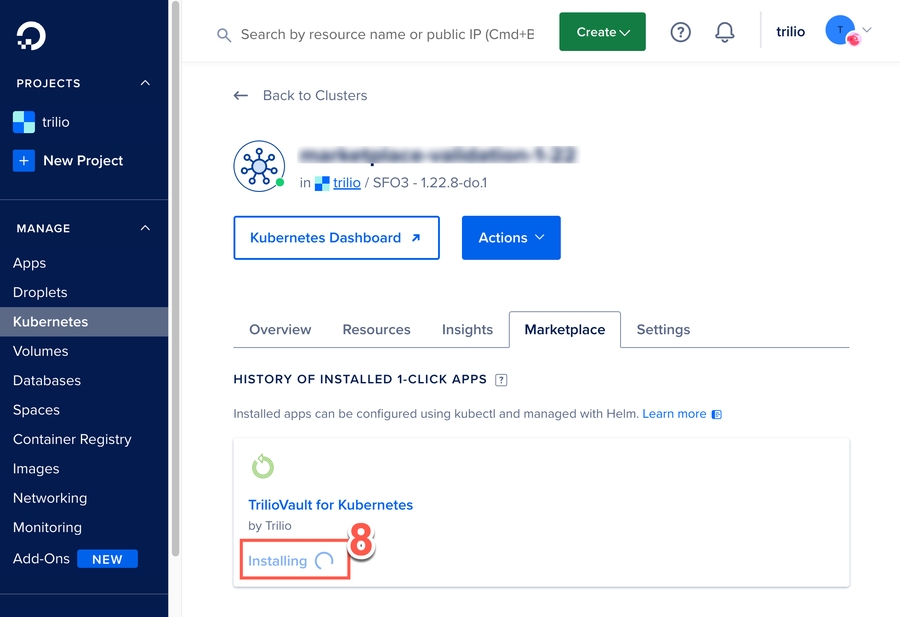Expand the Actions dropdown button
The width and height of the screenshot is (900, 617).
(x=511, y=238)
